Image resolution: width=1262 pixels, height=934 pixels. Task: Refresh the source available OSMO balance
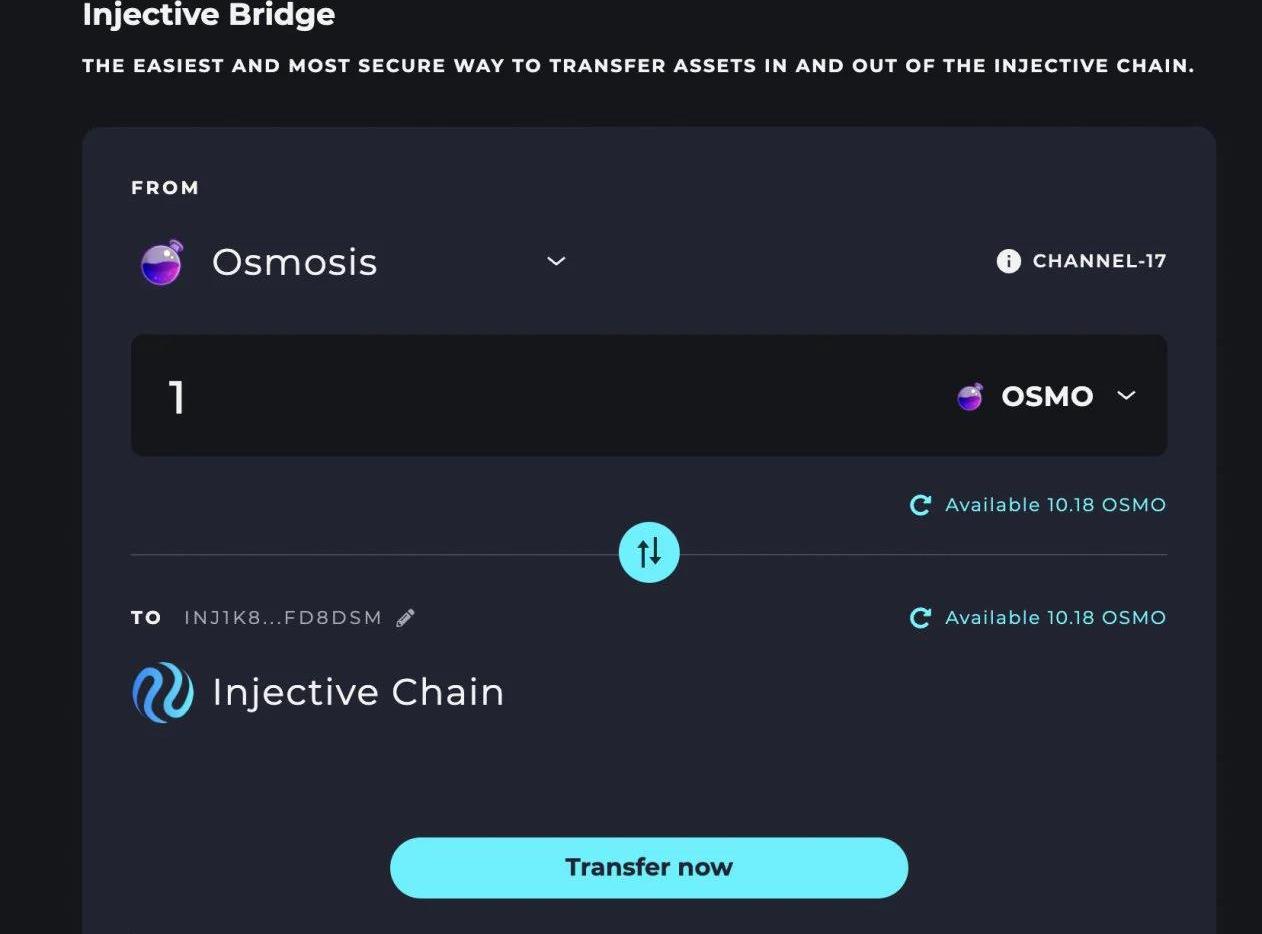click(920, 505)
